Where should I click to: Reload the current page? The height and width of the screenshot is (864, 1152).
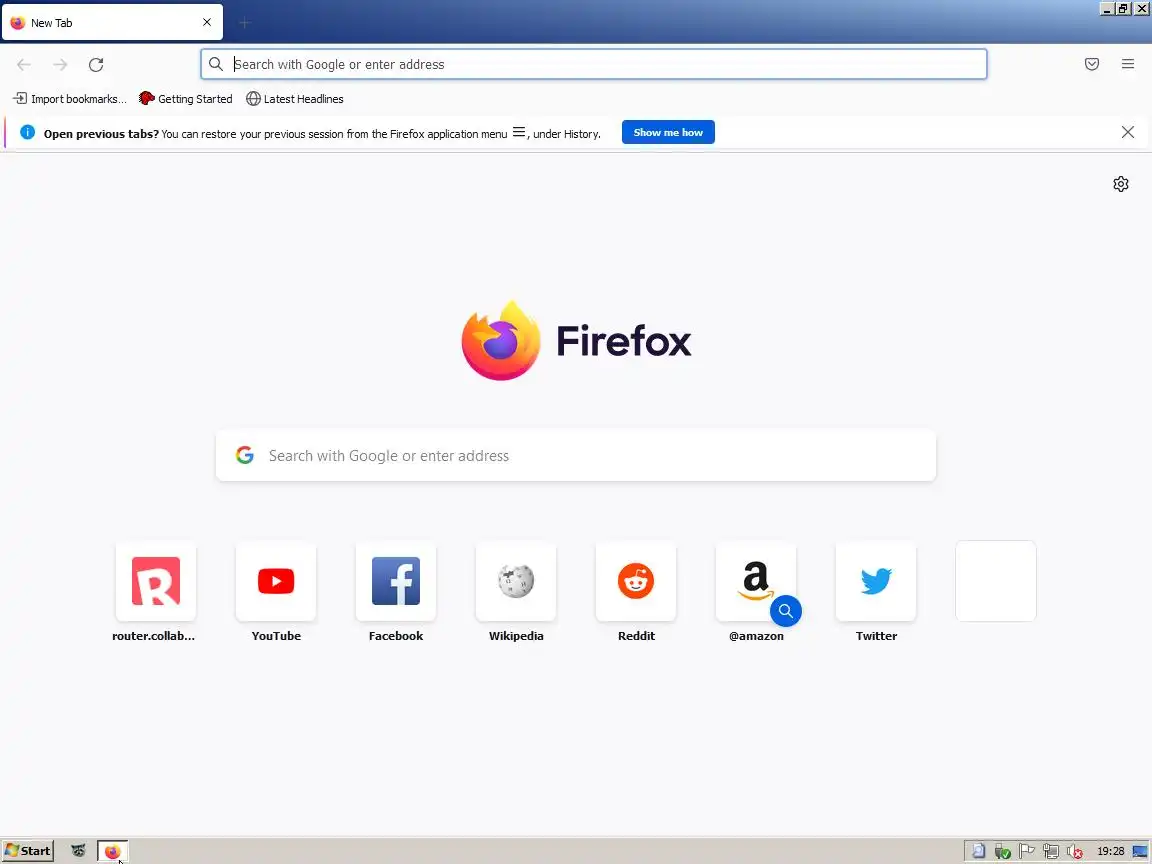click(96, 65)
